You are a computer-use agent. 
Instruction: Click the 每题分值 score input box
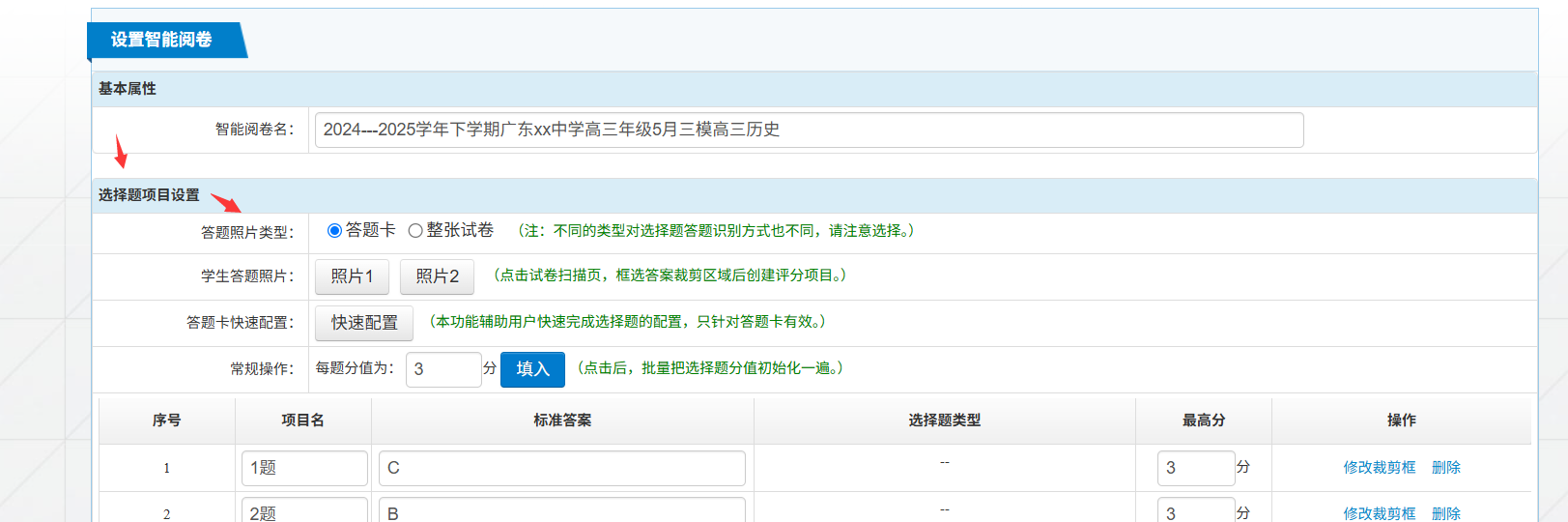tap(442, 369)
